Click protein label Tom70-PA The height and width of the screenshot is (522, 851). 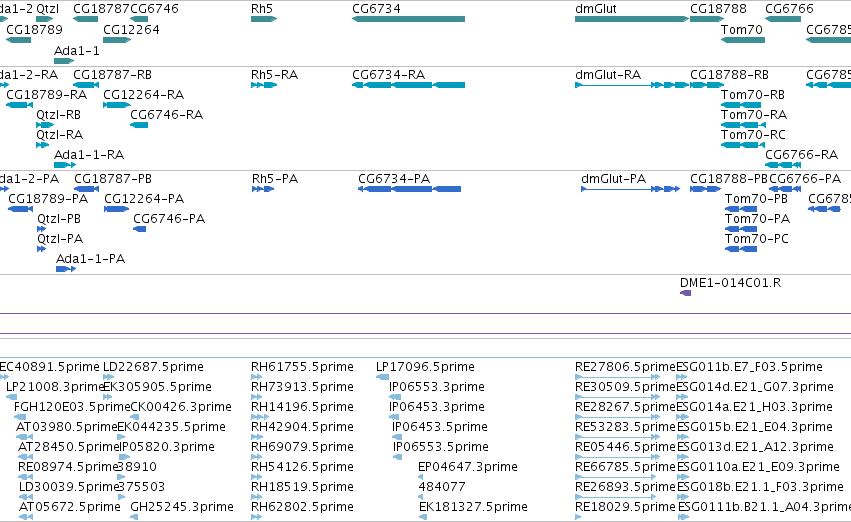pos(757,219)
